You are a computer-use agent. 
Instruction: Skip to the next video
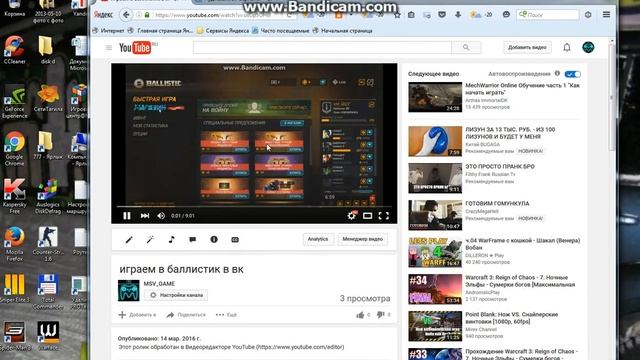pos(145,216)
